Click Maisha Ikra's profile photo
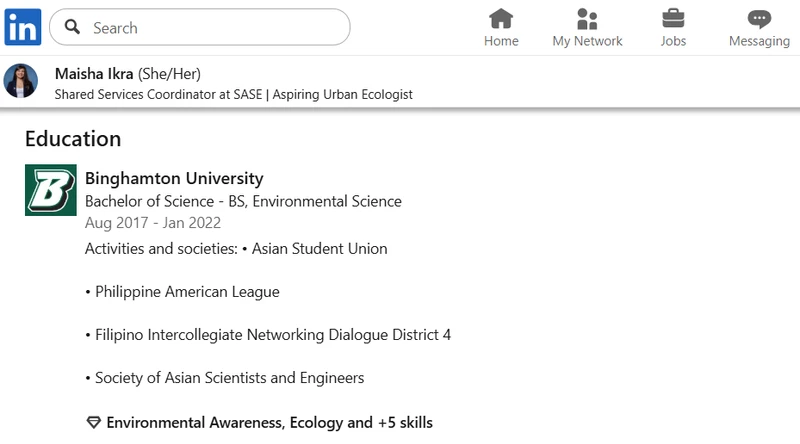The width and height of the screenshot is (800, 444). pos(21,81)
